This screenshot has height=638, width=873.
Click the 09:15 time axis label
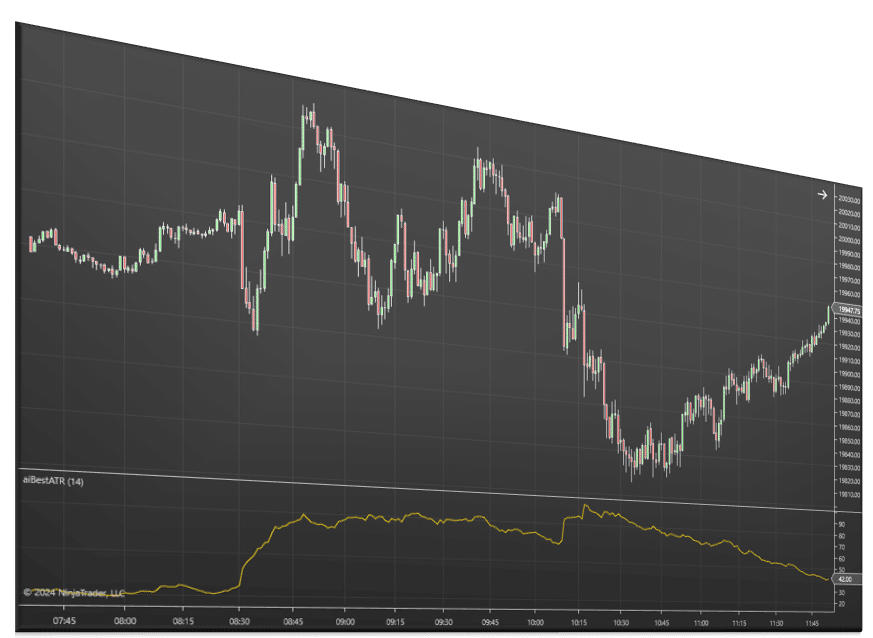tap(395, 622)
